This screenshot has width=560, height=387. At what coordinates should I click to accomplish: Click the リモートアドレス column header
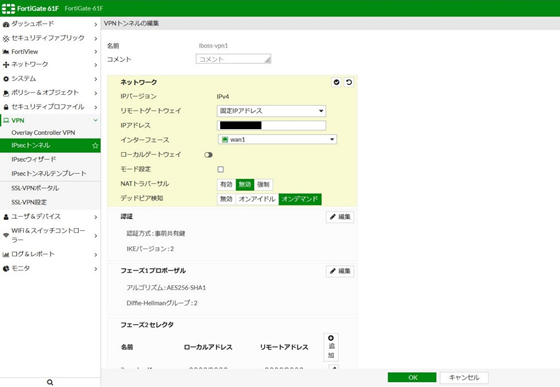click(284, 347)
